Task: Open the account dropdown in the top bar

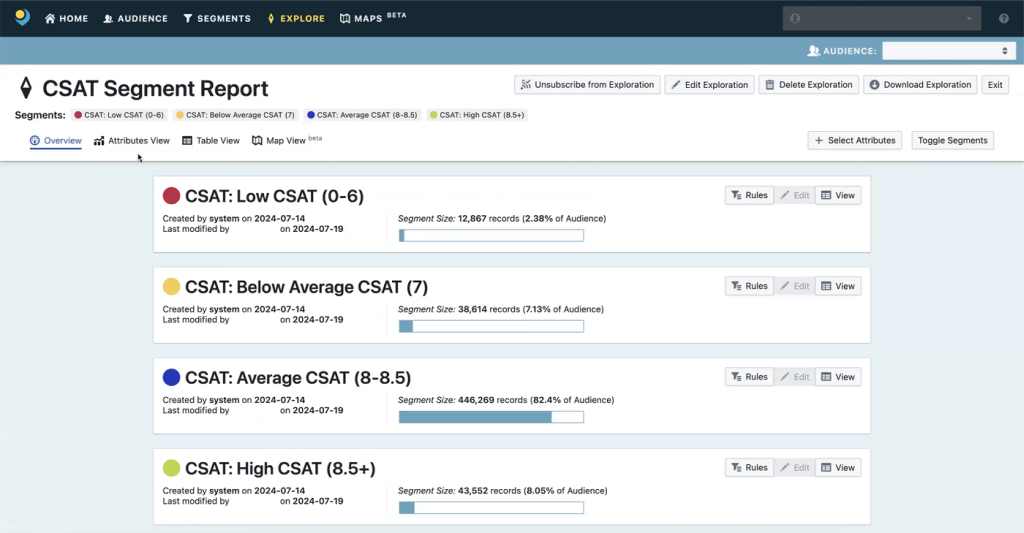Action: pyautogui.click(x=881, y=18)
